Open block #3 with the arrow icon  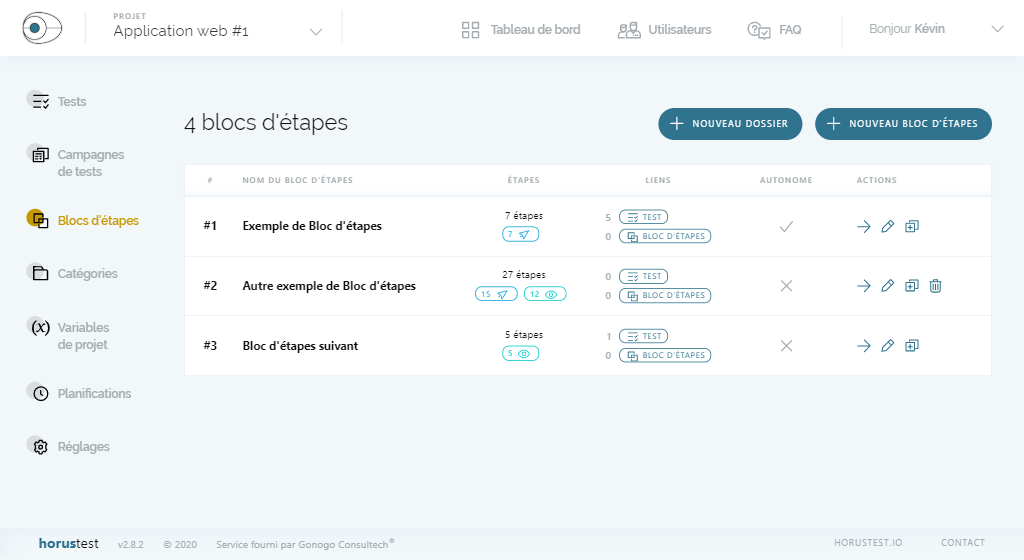[x=864, y=346]
